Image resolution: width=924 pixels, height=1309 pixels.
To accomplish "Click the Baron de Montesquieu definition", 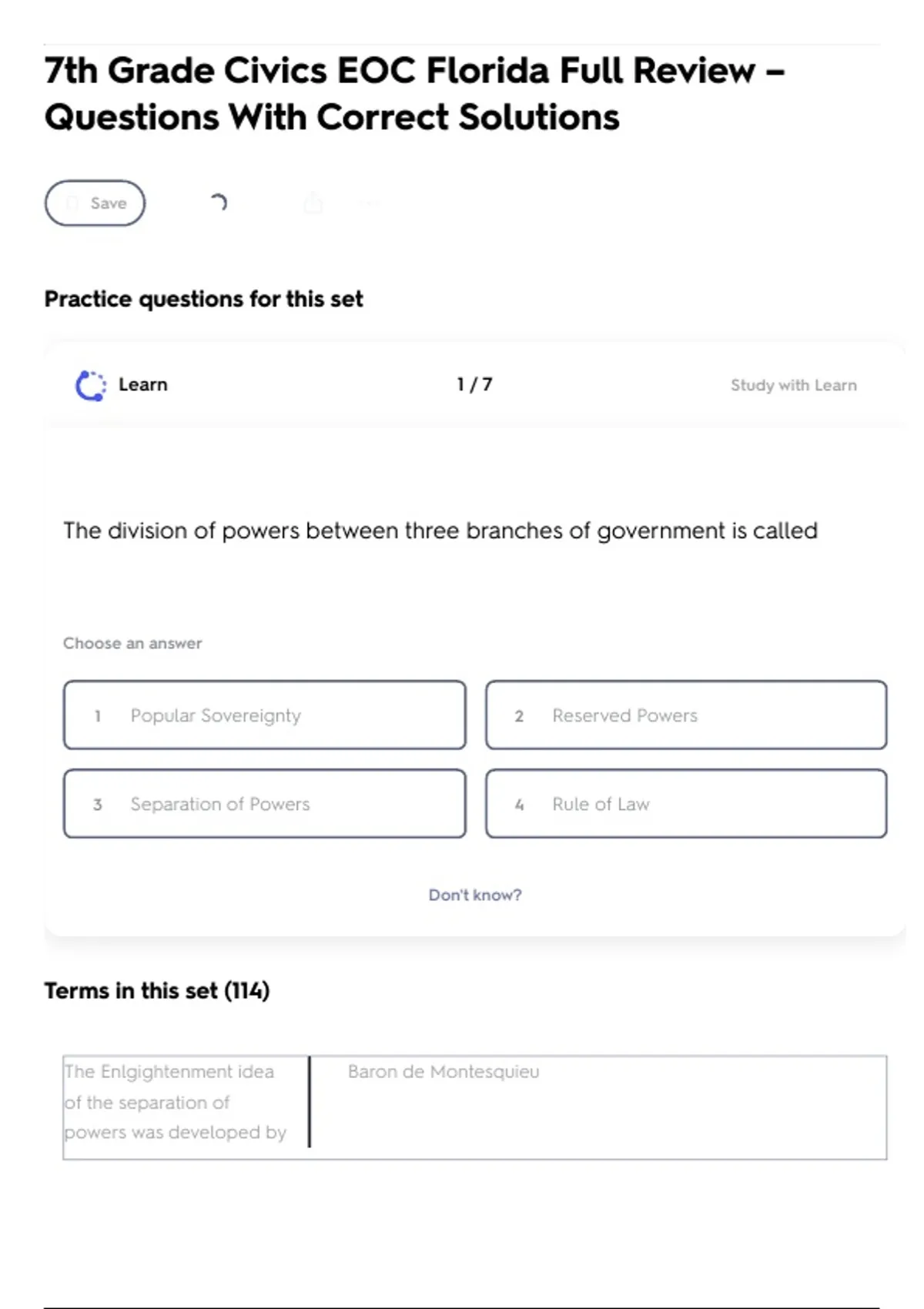I will coord(444,1071).
